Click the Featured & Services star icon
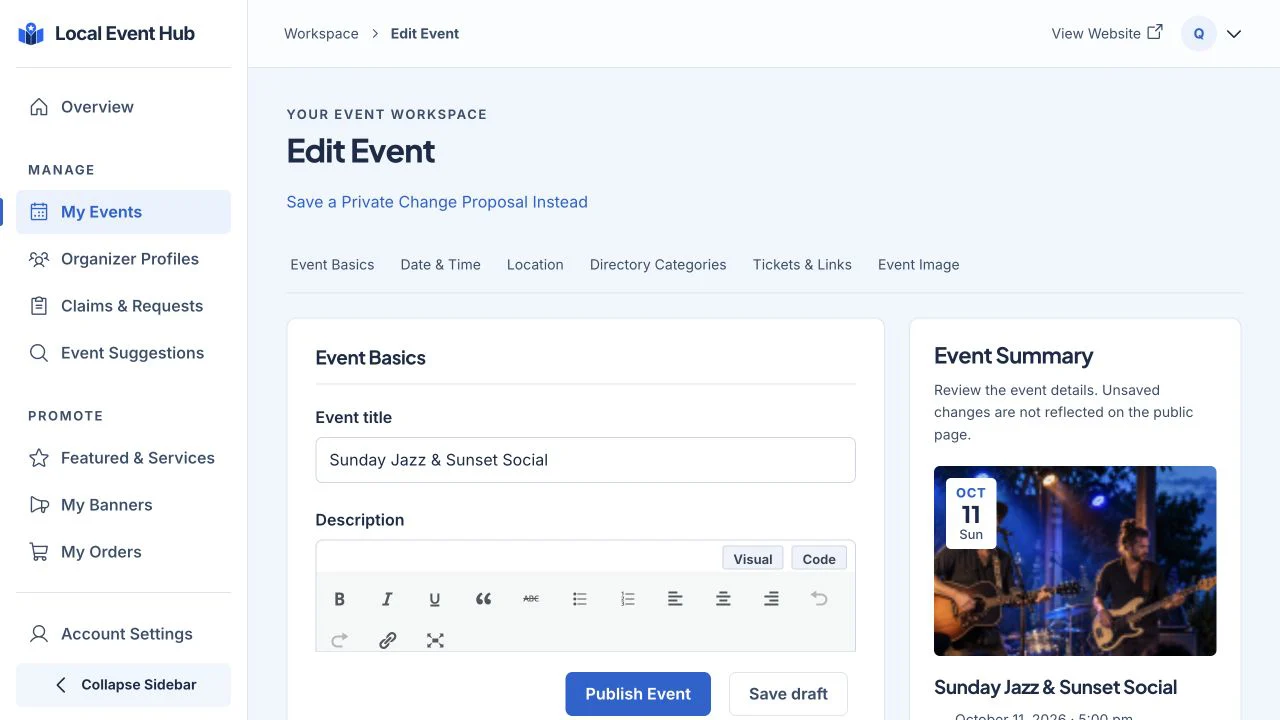 (39, 458)
